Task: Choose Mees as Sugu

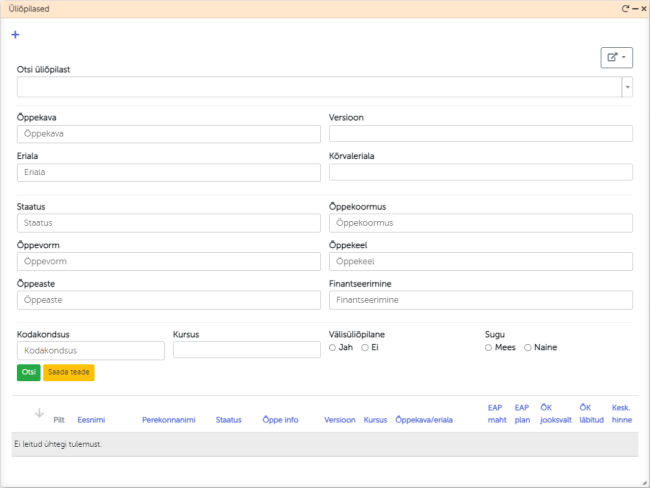Action: (x=488, y=347)
